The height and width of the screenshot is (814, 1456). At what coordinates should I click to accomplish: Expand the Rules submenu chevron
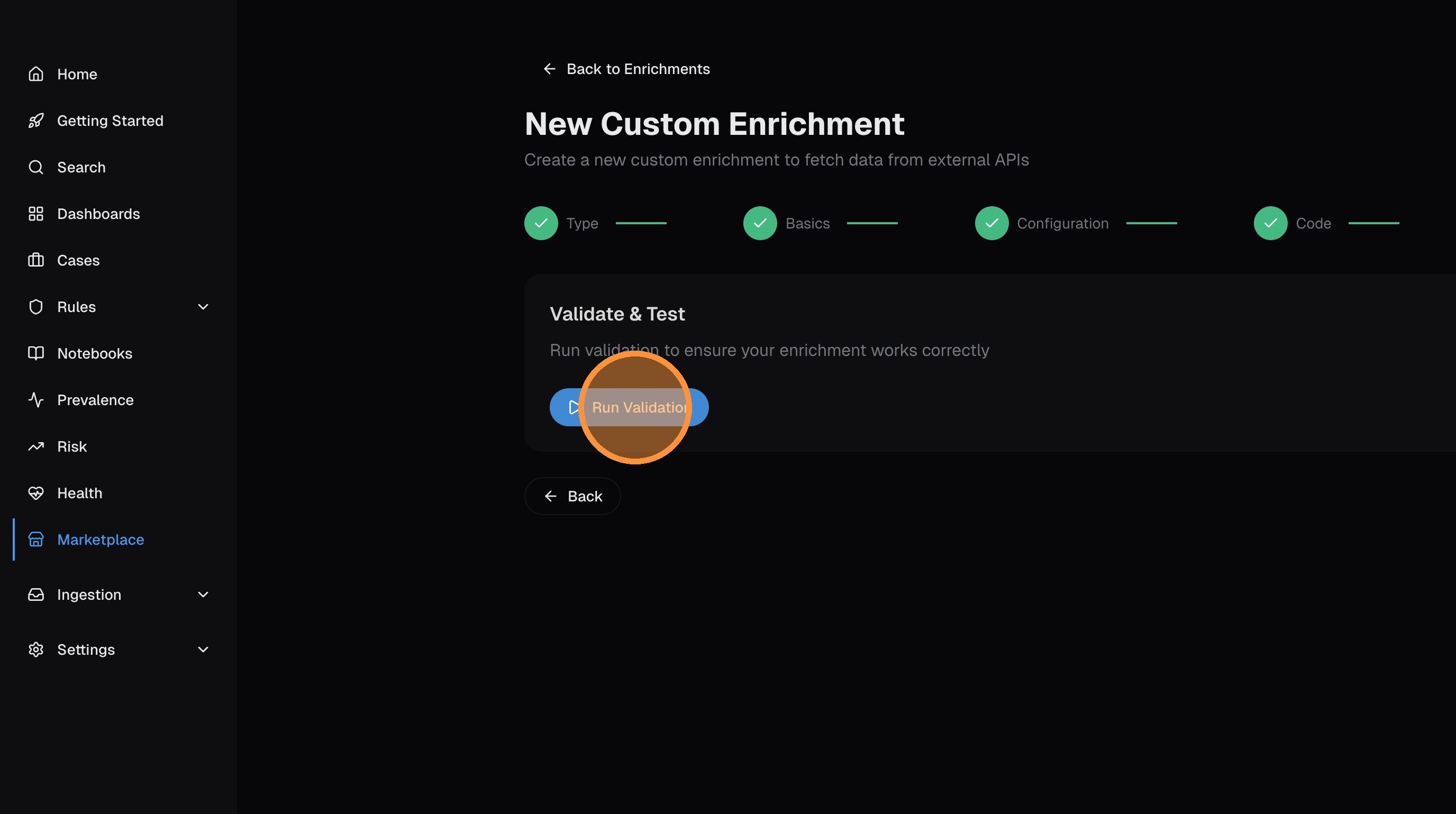coord(203,307)
